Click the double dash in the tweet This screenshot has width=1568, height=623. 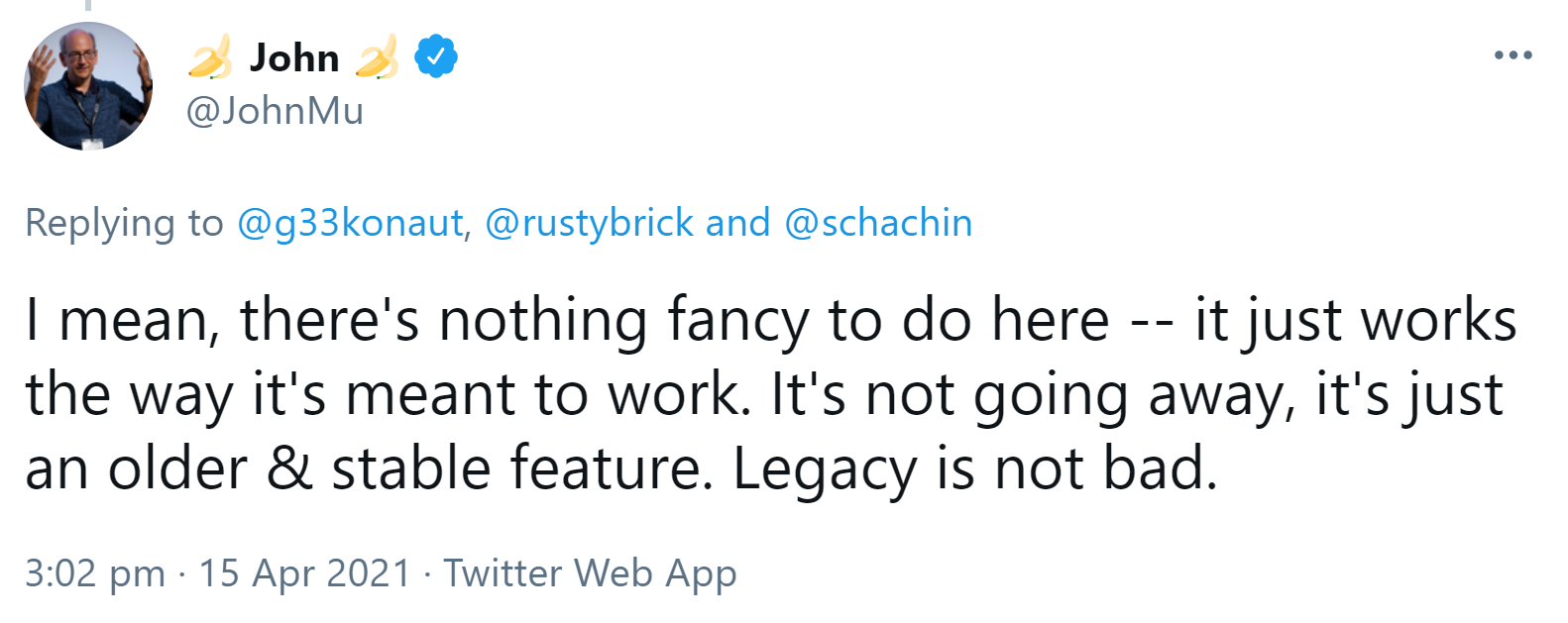pyautogui.click(x=1153, y=323)
